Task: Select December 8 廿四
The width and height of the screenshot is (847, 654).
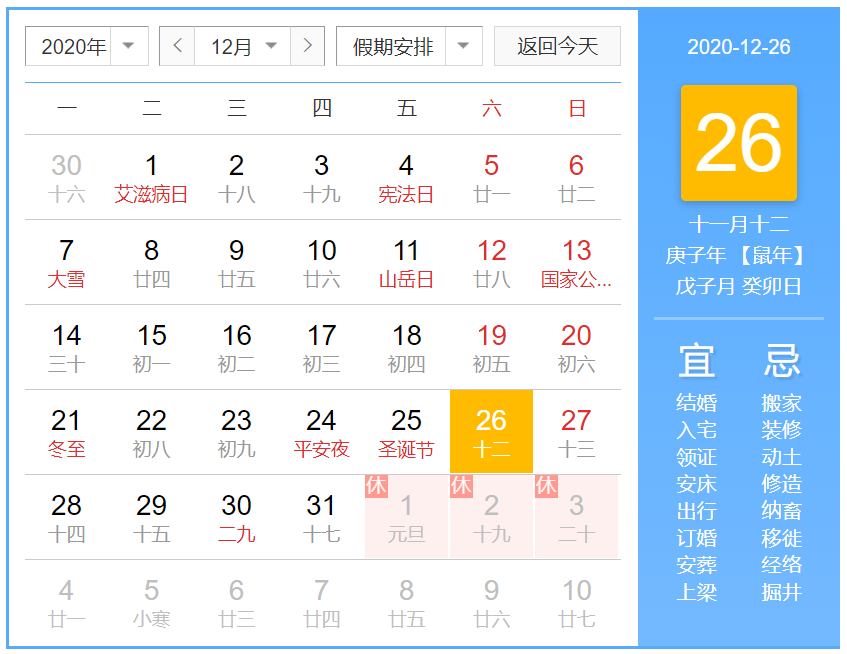Action: [x=151, y=262]
